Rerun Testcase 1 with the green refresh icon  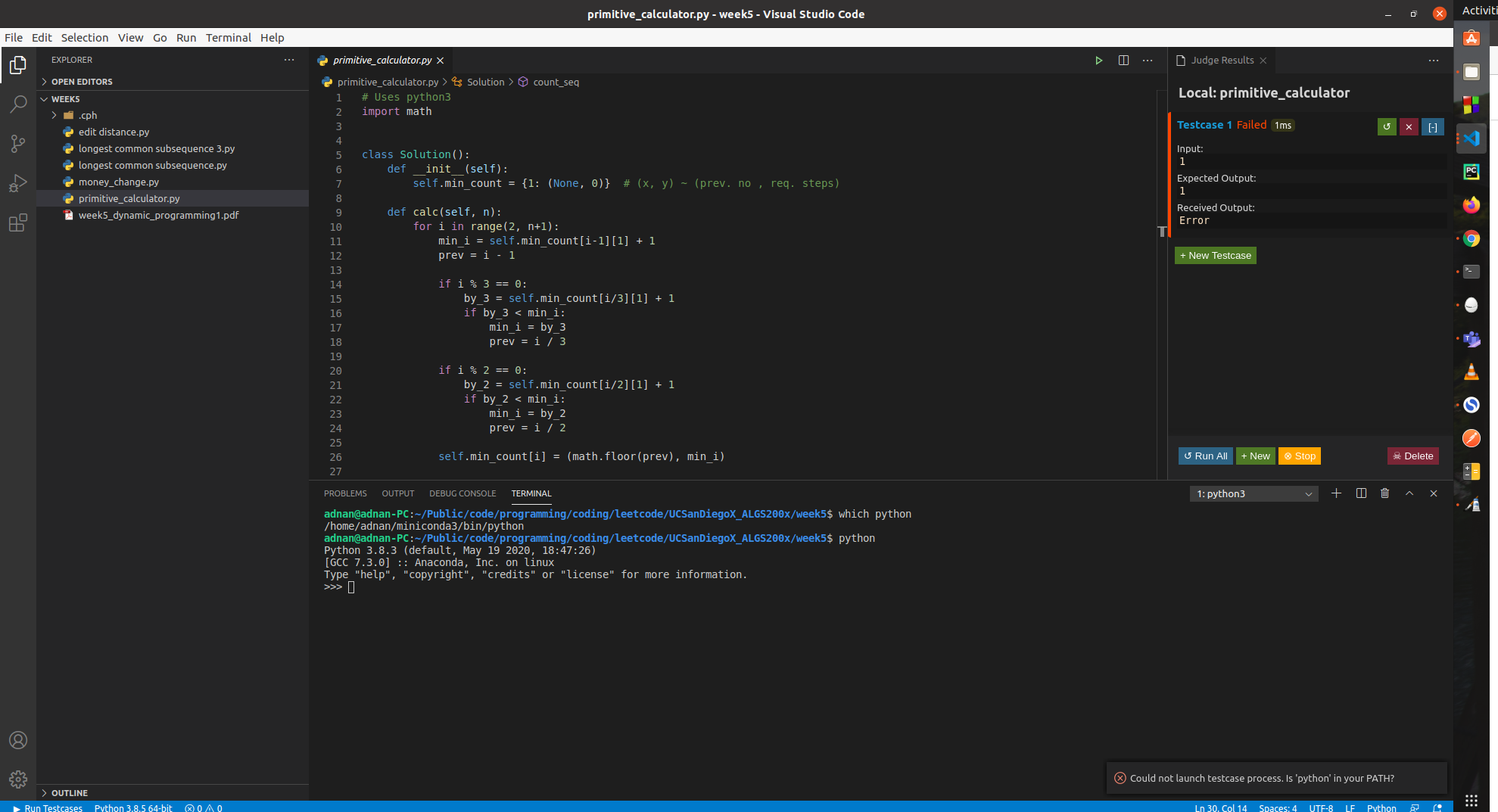pos(1386,126)
